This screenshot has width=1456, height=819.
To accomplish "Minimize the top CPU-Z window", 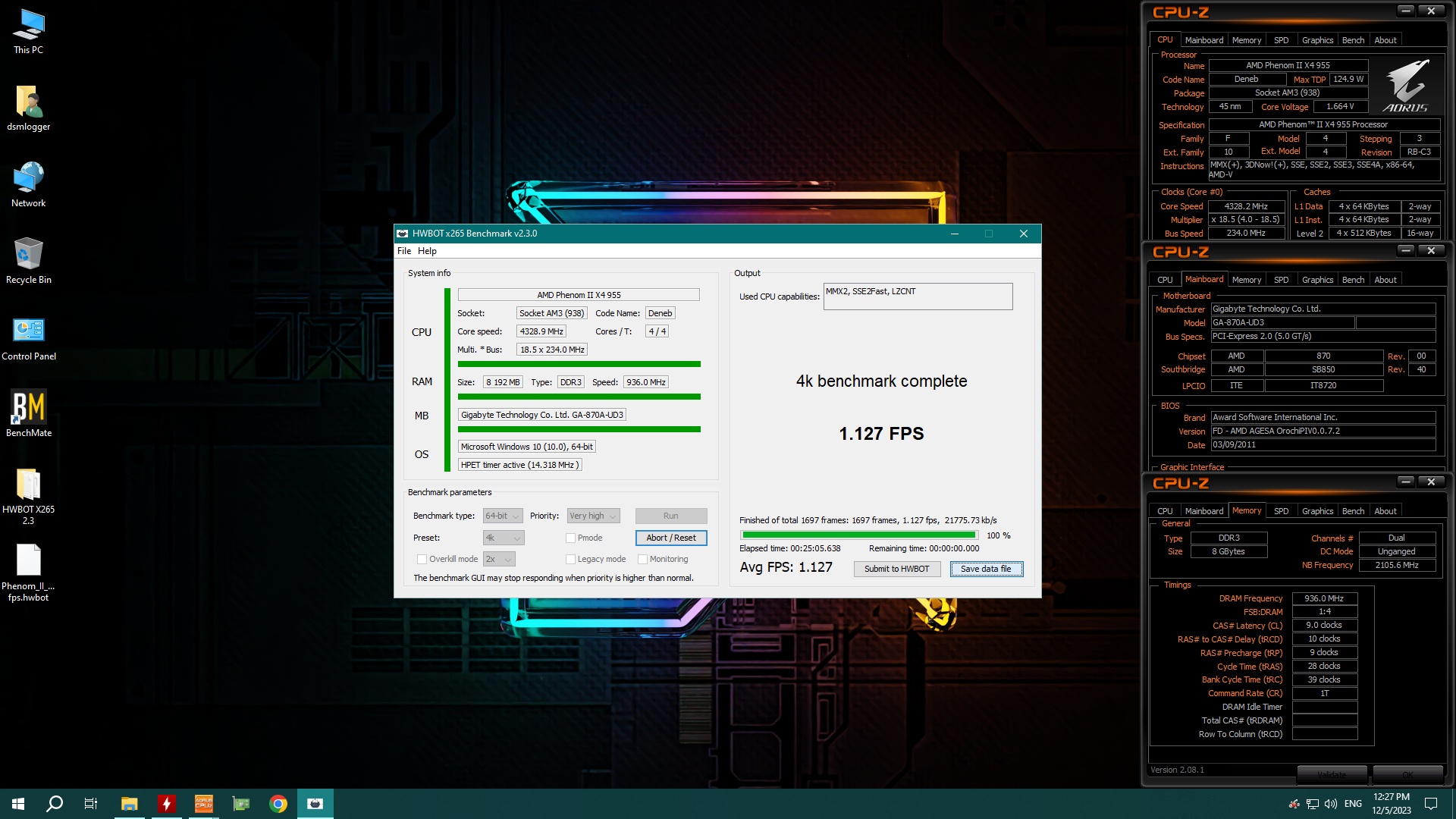I will pyautogui.click(x=1406, y=11).
